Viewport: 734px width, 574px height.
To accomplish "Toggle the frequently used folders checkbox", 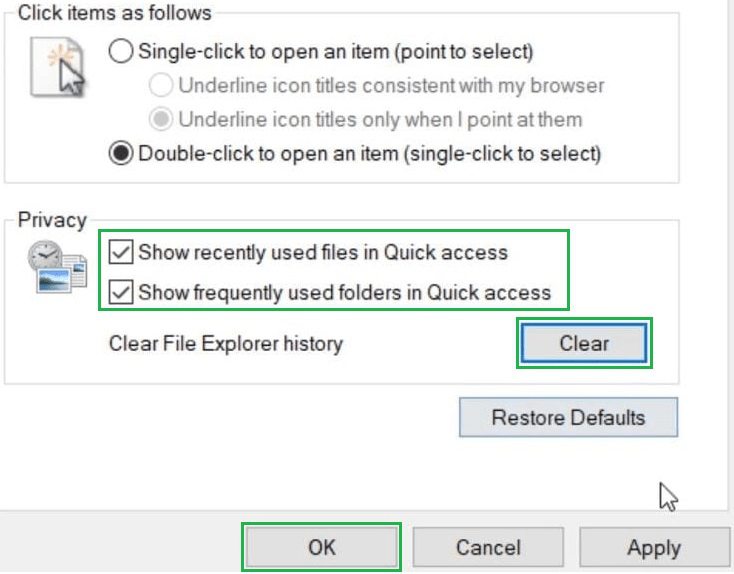I will [x=121, y=293].
